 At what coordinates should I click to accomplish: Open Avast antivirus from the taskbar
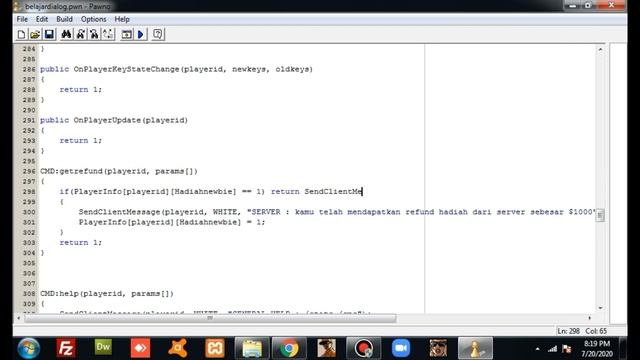178,348
